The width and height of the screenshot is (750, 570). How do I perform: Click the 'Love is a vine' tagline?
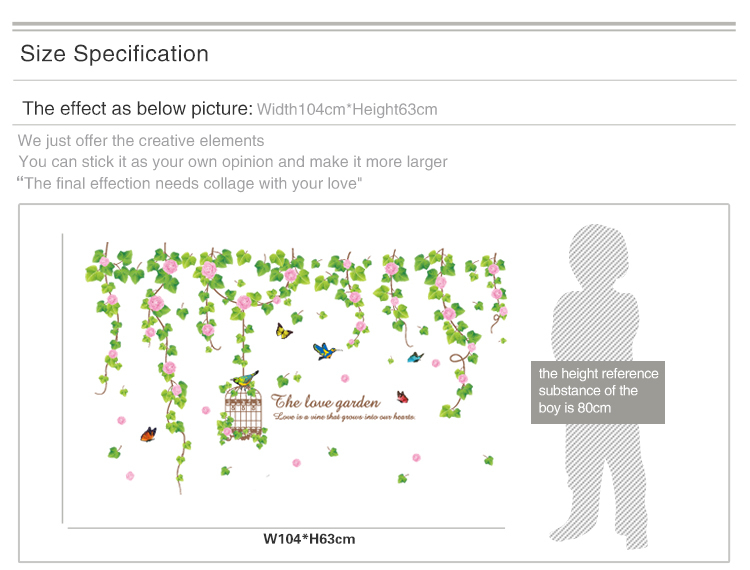[x=343, y=416]
